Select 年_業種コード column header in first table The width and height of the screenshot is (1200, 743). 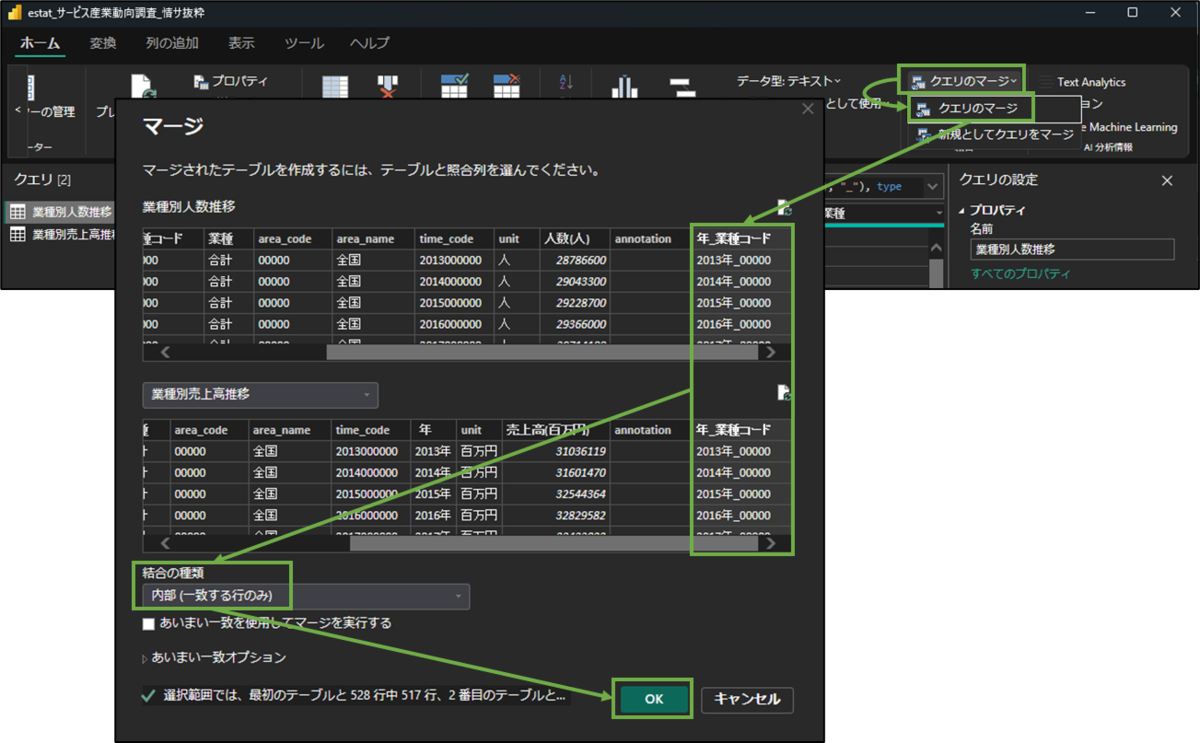click(742, 239)
